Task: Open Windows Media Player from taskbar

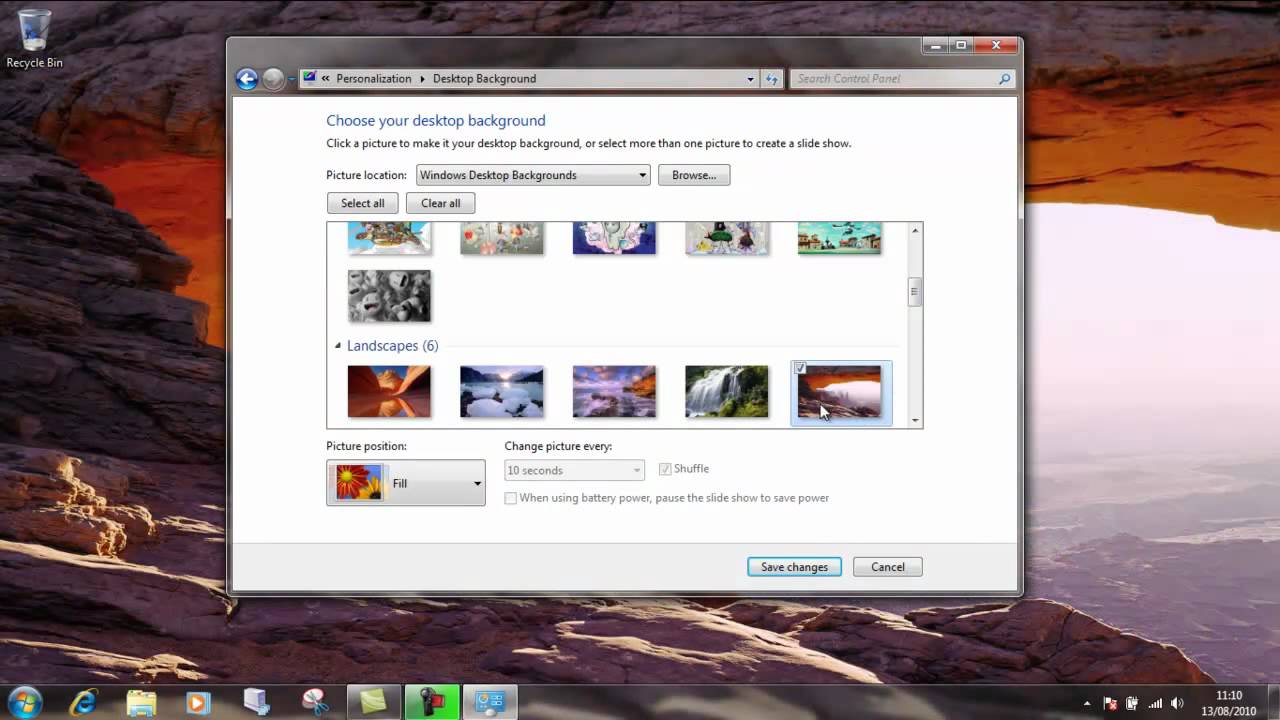Action: point(197,702)
